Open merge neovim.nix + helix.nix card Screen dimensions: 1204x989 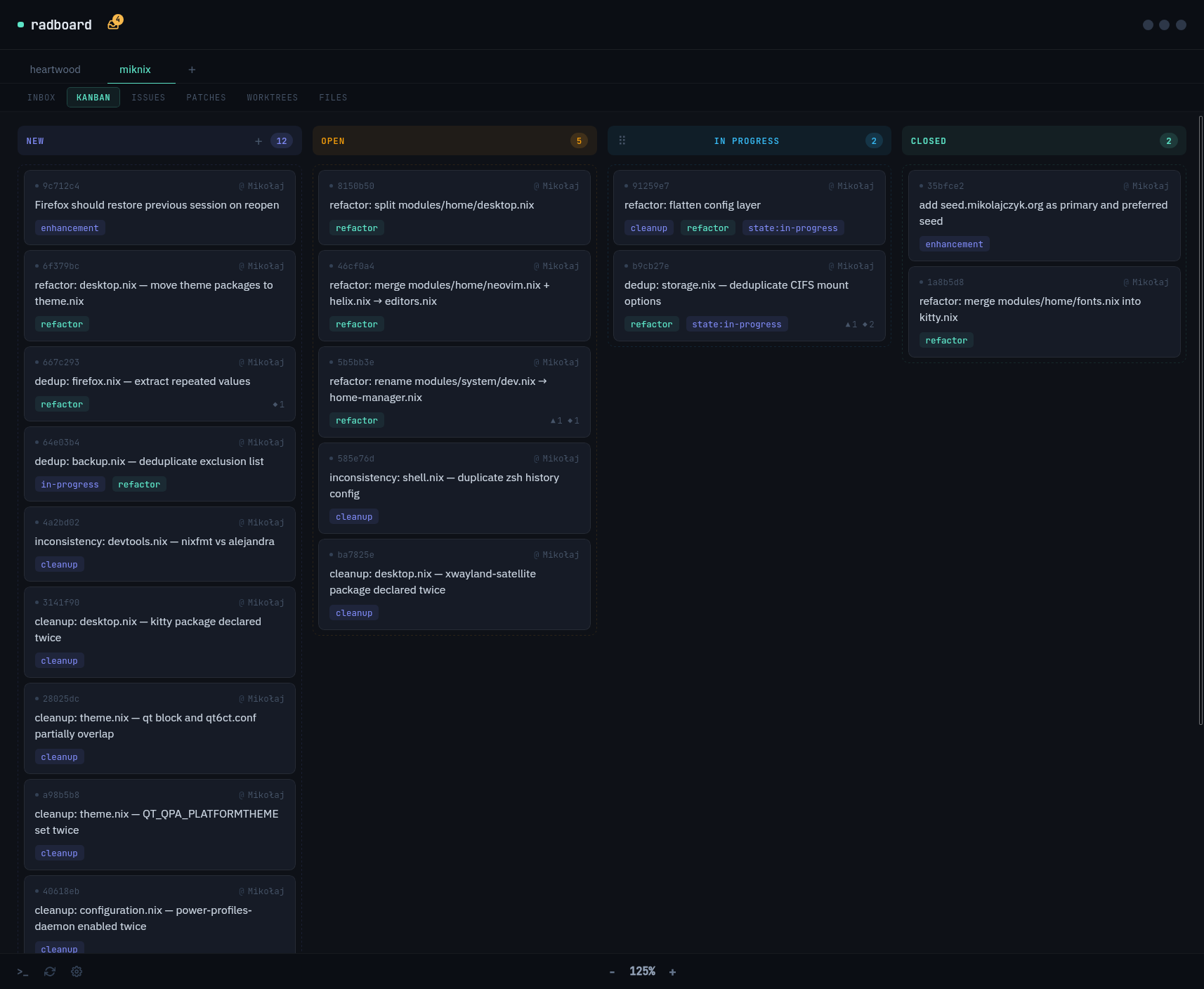pyautogui.click(x=454, y=295)
